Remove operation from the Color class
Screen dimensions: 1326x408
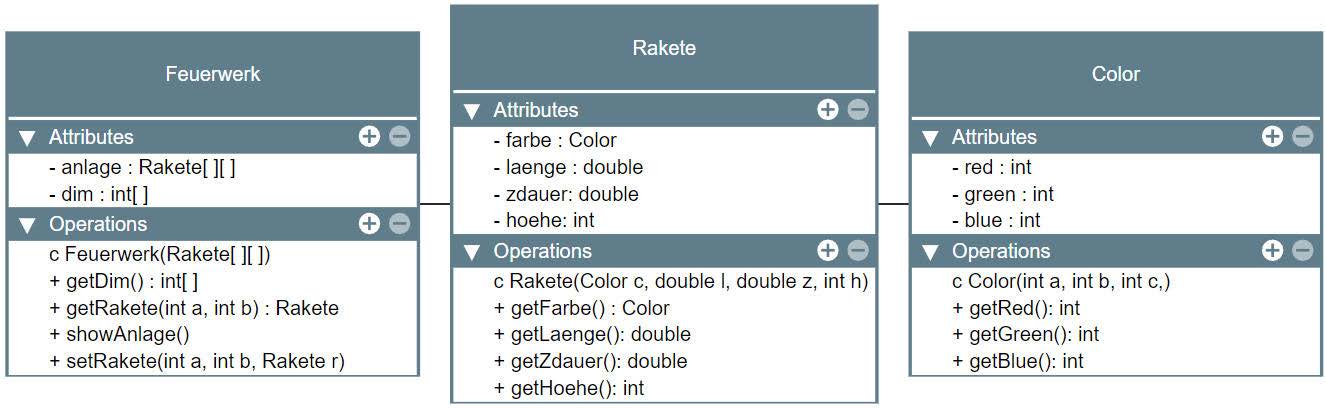click(1302, 251)
